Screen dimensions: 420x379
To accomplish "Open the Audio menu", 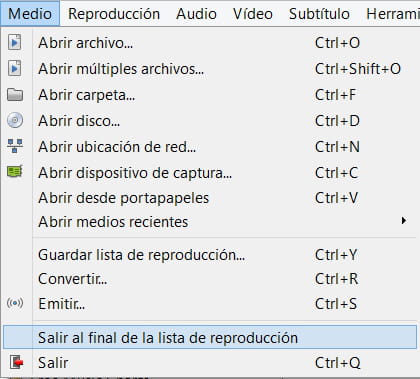I will pos(196,14).
